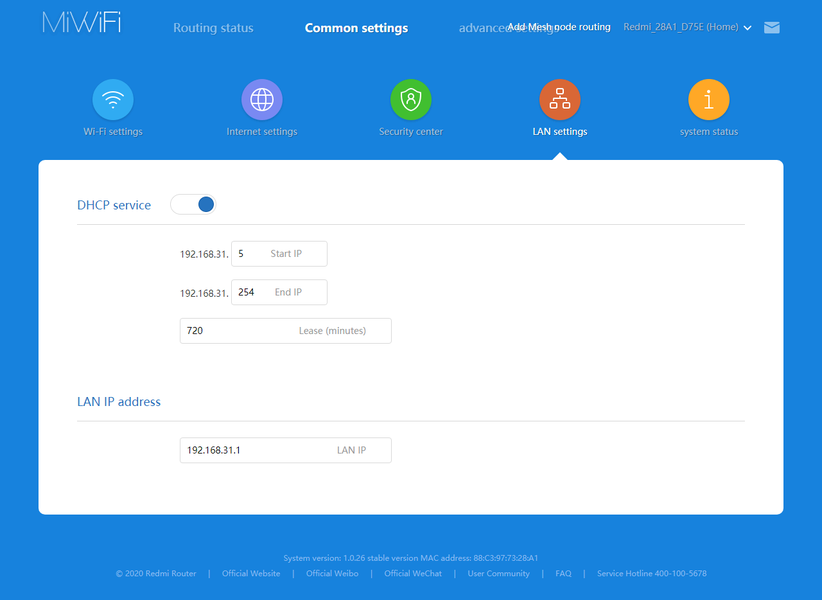
Task: Click the LAN IP address heading
Action: (118, 402)
